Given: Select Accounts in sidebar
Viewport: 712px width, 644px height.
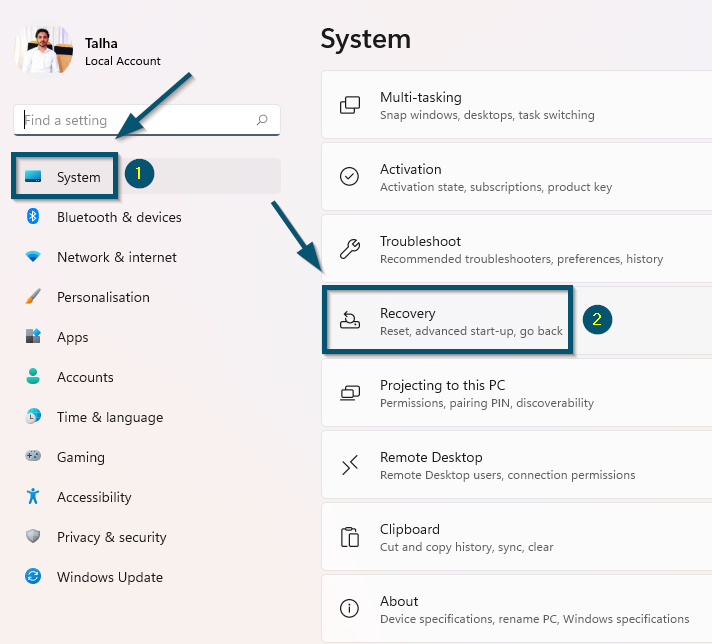Looking at the screenshot, I should (x=147, y=377).
